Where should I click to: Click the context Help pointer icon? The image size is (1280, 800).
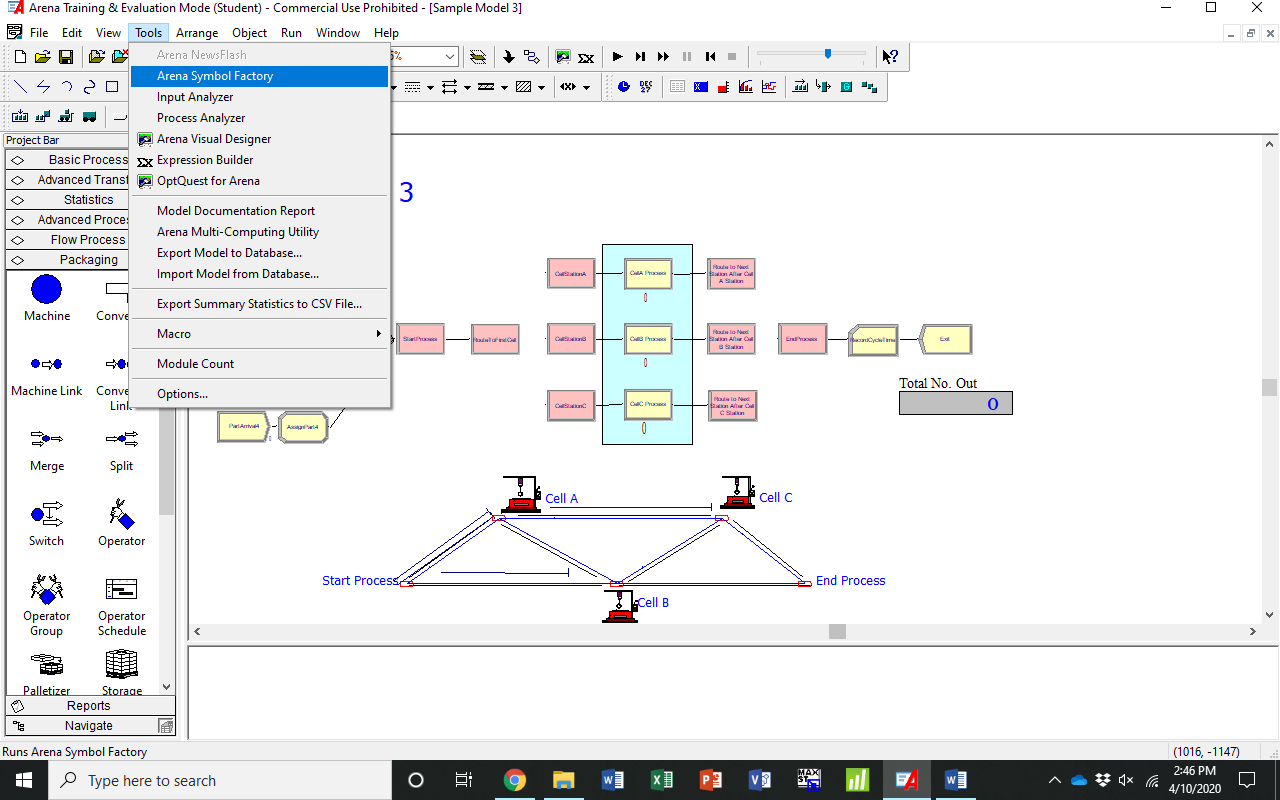(x=890, y=57)
